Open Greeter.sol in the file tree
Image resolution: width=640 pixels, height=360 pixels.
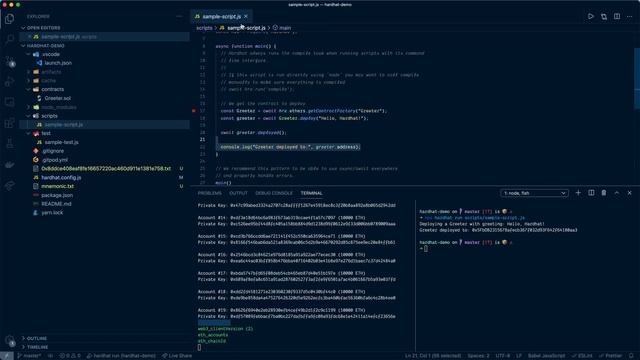(58, 98)
